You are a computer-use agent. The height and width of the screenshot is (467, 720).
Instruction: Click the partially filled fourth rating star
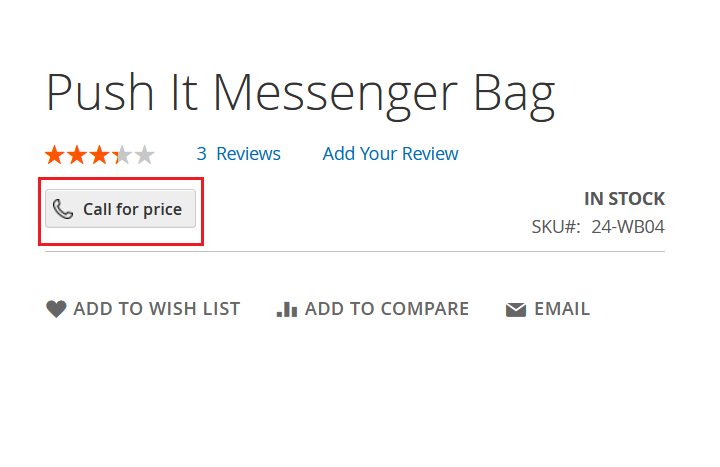point(122,155)
